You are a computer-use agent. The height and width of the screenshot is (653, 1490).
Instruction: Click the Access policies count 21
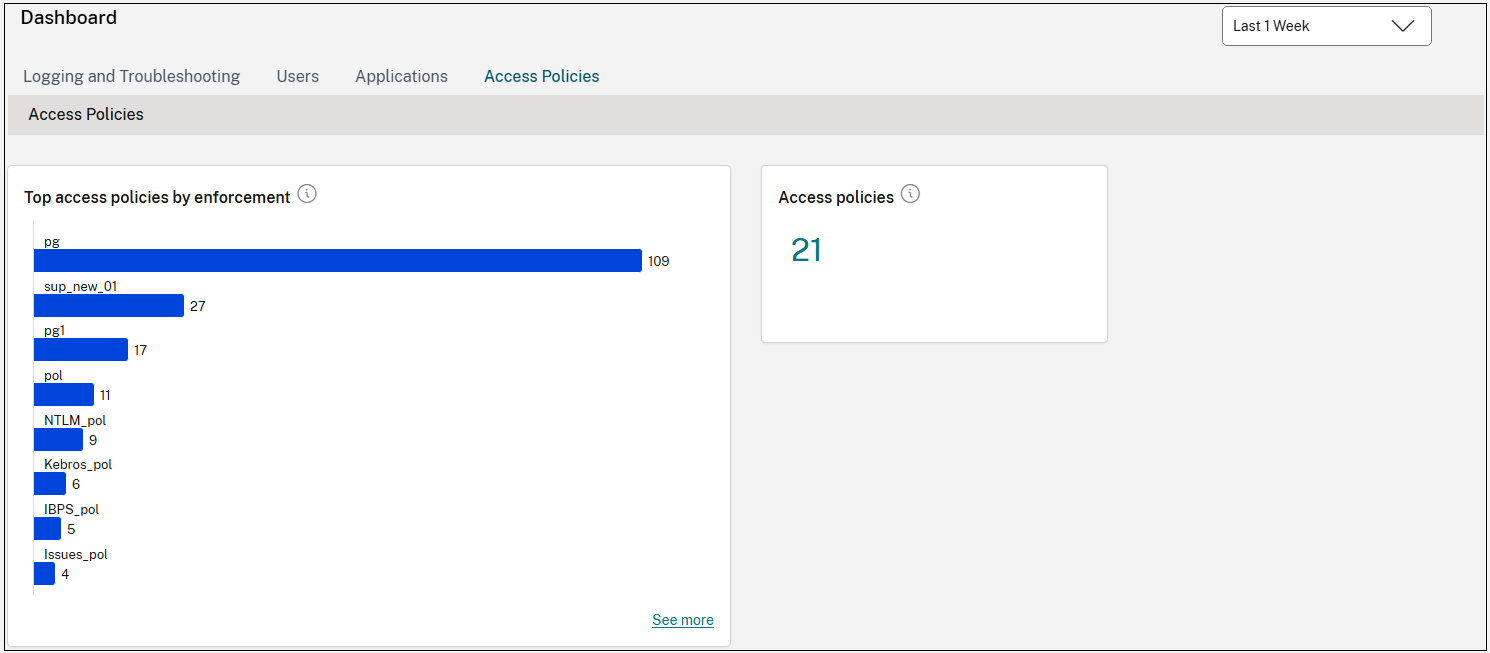(x=806, y=250)
